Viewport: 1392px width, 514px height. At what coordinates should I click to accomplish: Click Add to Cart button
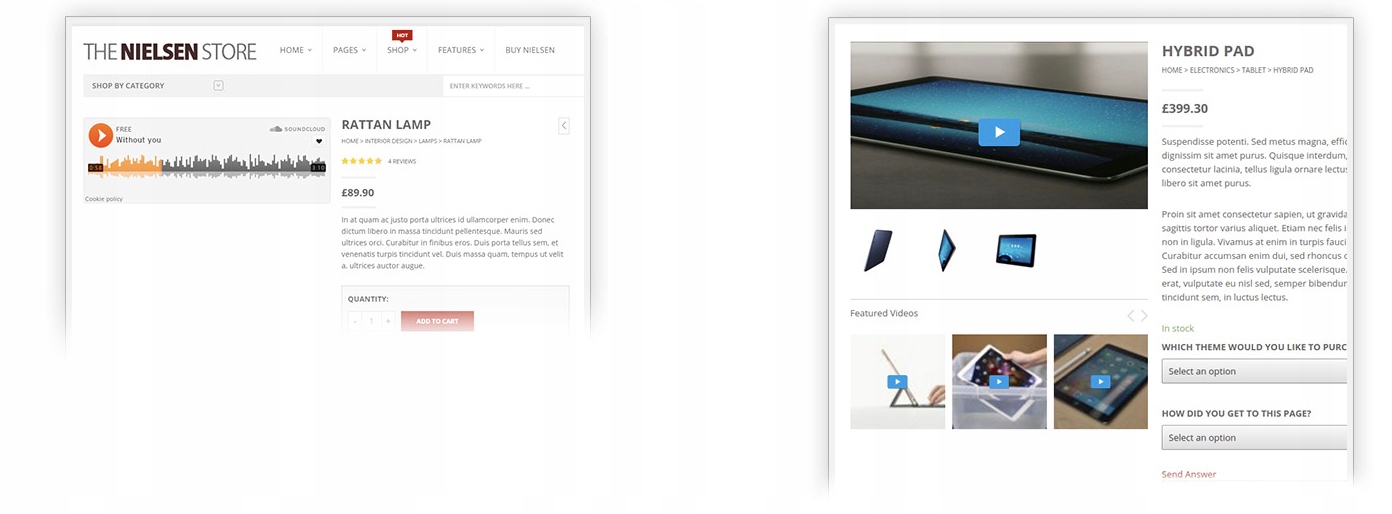point(437,321)
